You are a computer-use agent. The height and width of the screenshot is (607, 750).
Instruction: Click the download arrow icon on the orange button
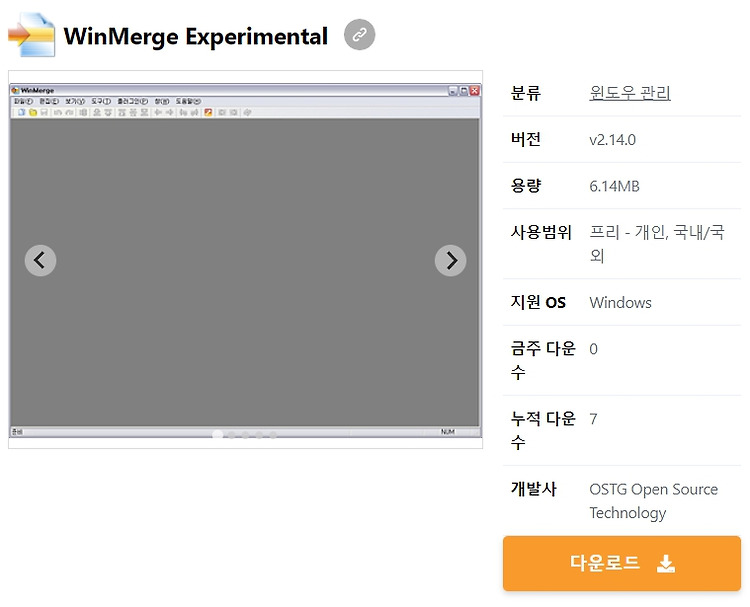point(666,563)
